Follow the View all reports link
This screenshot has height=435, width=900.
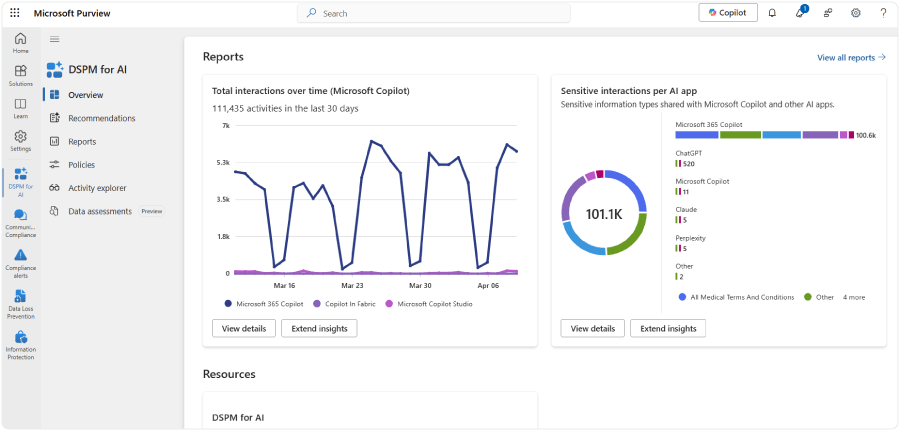coord(851,57)
